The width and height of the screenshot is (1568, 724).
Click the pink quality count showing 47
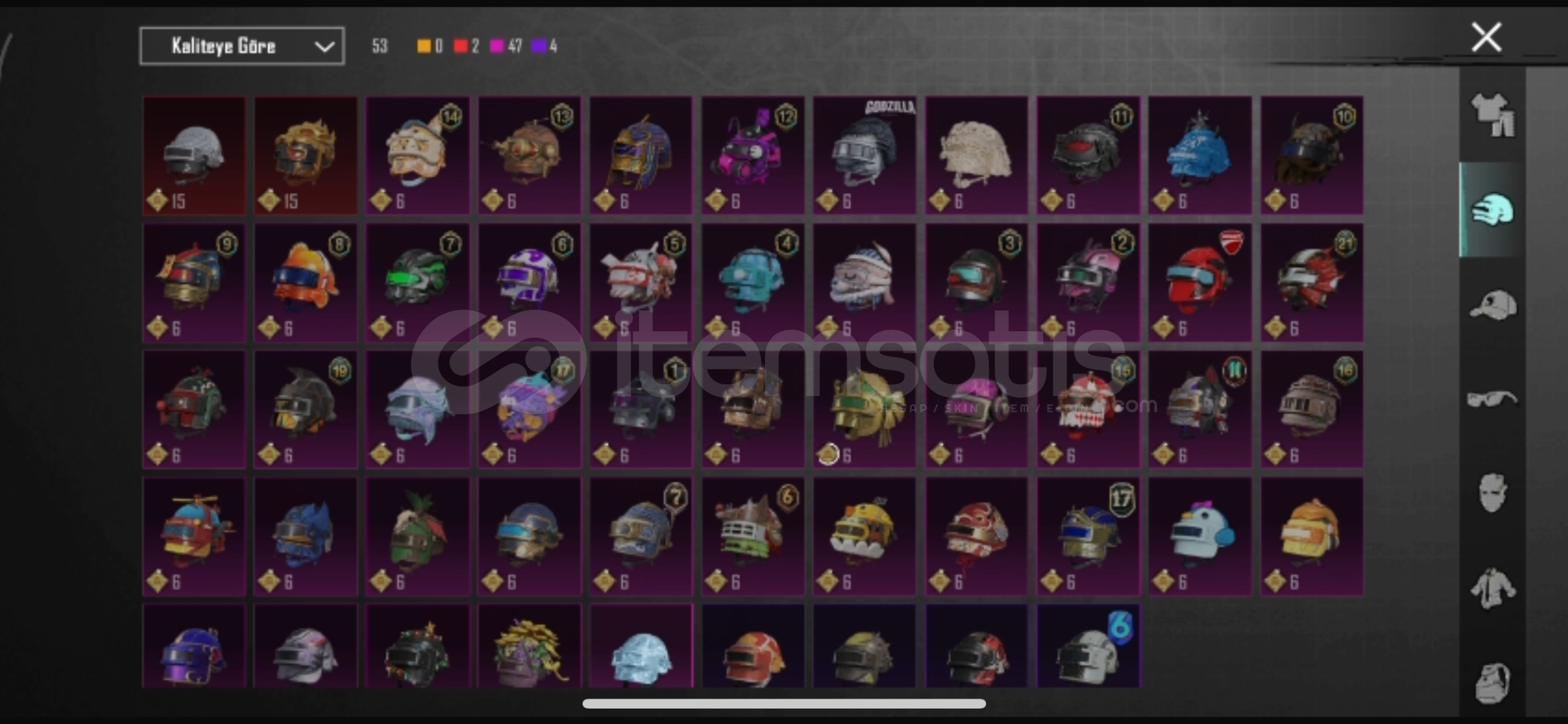point(505,46)
